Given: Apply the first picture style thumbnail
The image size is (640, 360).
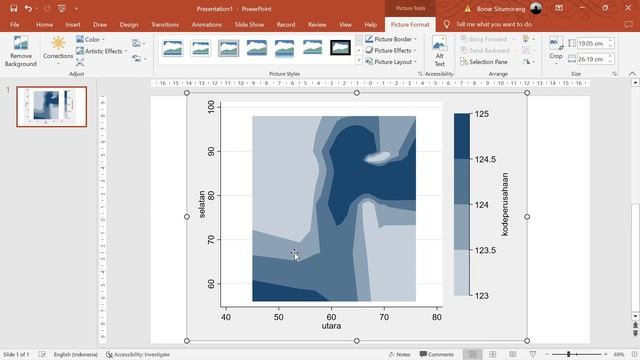Looking at the screenshot, I should [x=172, y=48].
